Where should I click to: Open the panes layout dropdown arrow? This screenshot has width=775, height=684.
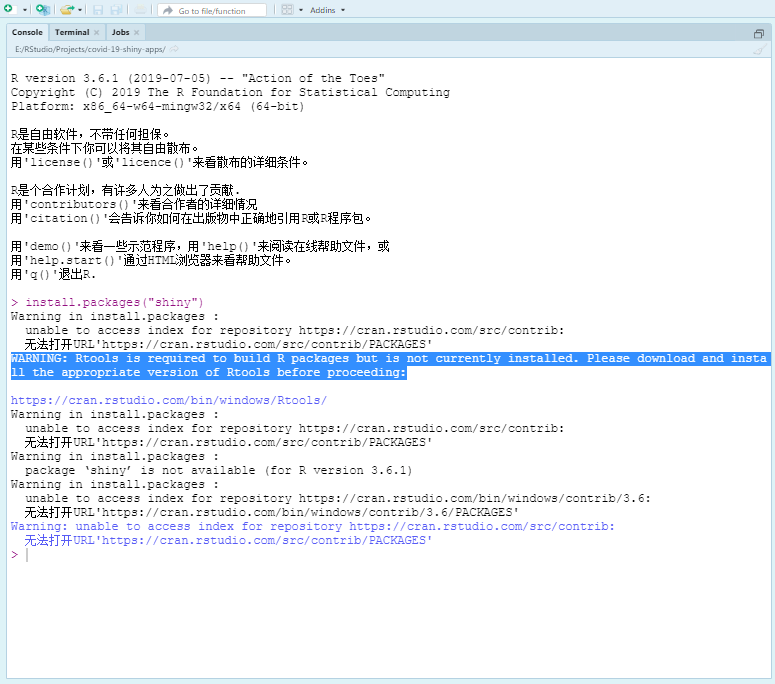pyautogui.click(x=301, y=10)
